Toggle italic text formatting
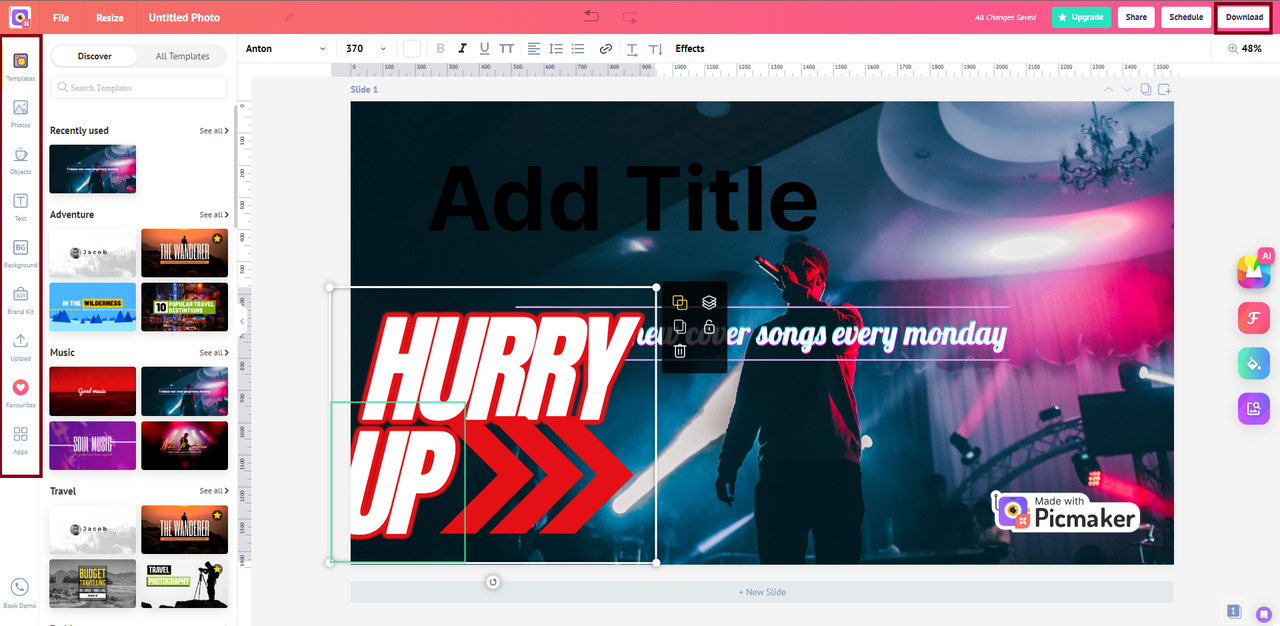Image resolution: width=1280 pixels, height=626 pixels. pyautogui.click(x=463, y=48)
